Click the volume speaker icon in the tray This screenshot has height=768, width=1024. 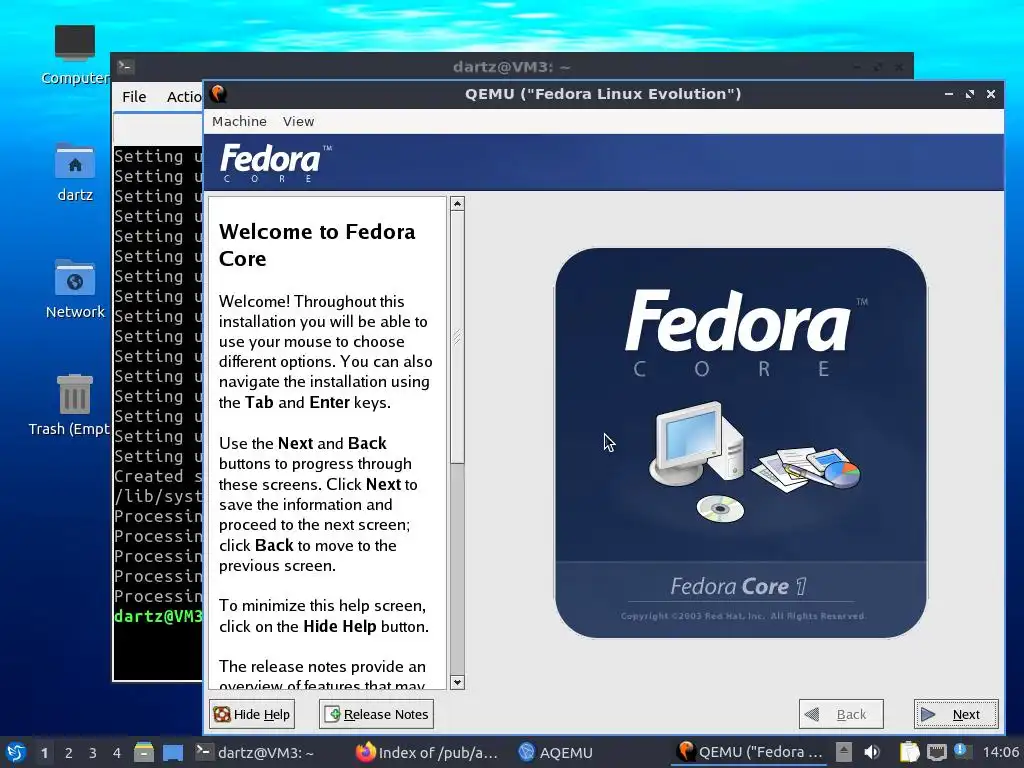[x=872, y=752]
